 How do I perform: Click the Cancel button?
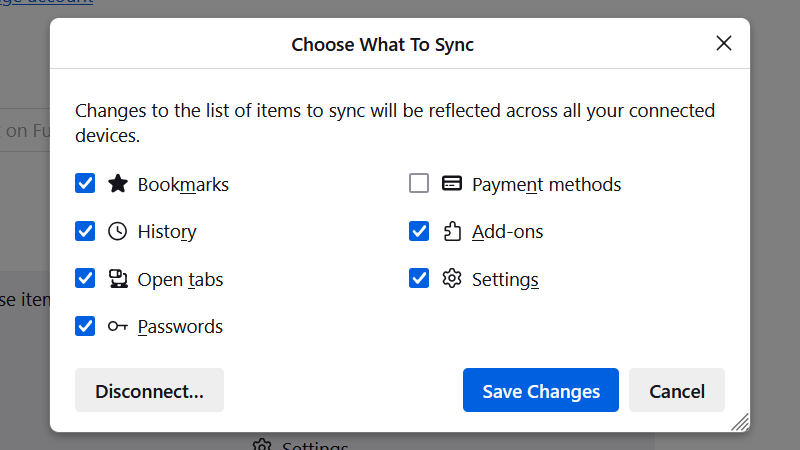point(677,391)
